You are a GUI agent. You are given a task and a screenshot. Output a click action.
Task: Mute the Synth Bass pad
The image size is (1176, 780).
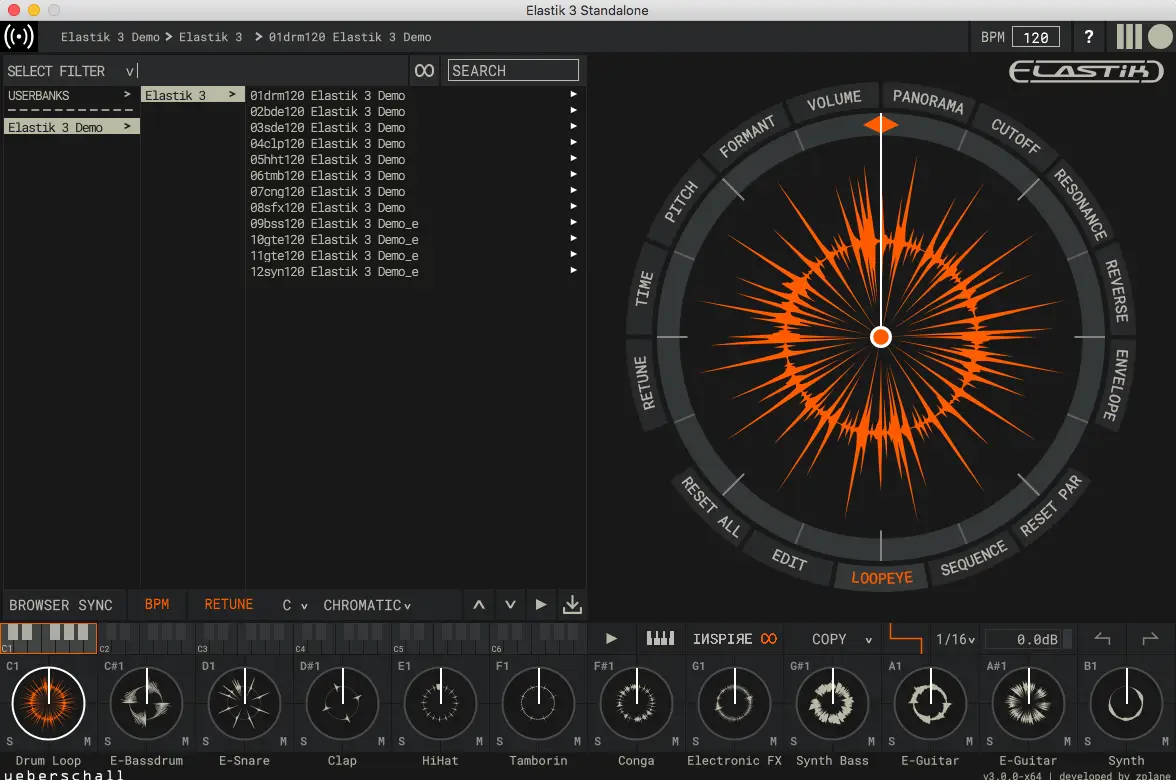point(872,742)
